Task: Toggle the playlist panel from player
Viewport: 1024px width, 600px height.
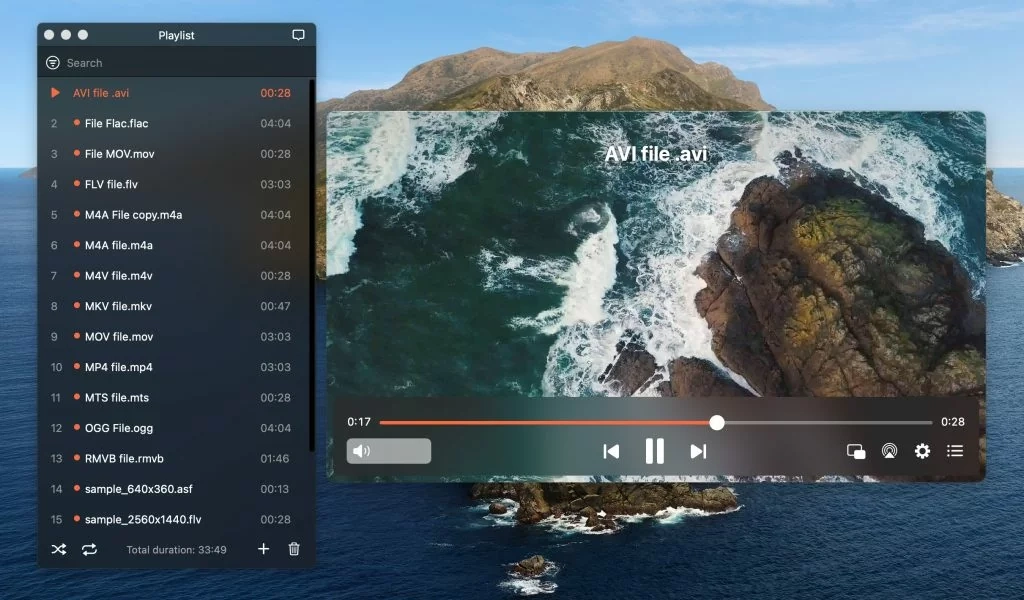Action: pyautogui.click(x=955, y=451)
